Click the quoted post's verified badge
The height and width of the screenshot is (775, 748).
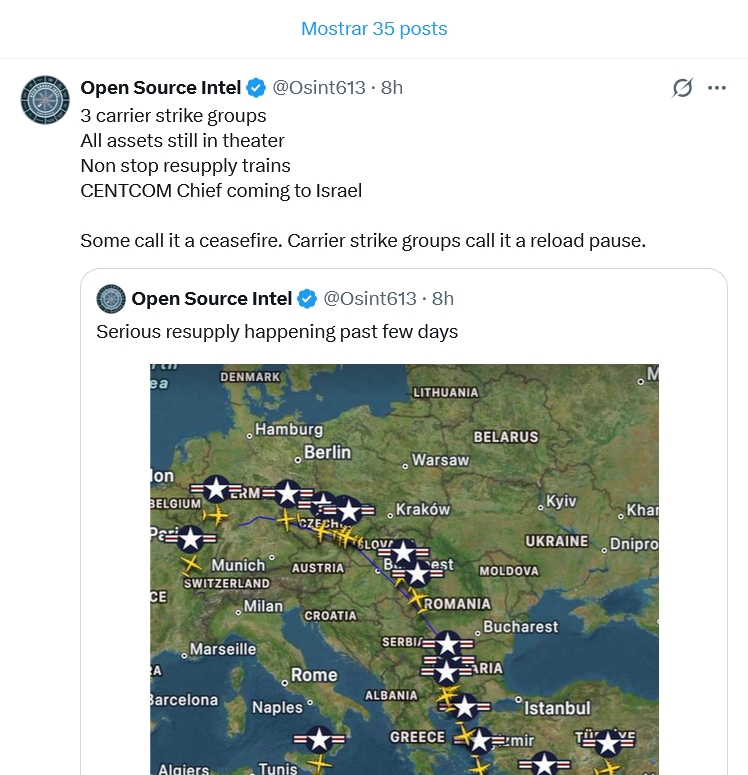(307, 298)
